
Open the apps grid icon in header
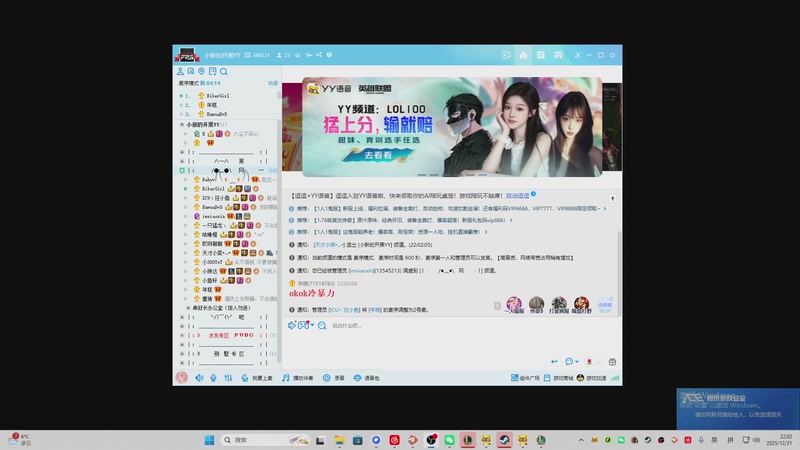point(540,55)
